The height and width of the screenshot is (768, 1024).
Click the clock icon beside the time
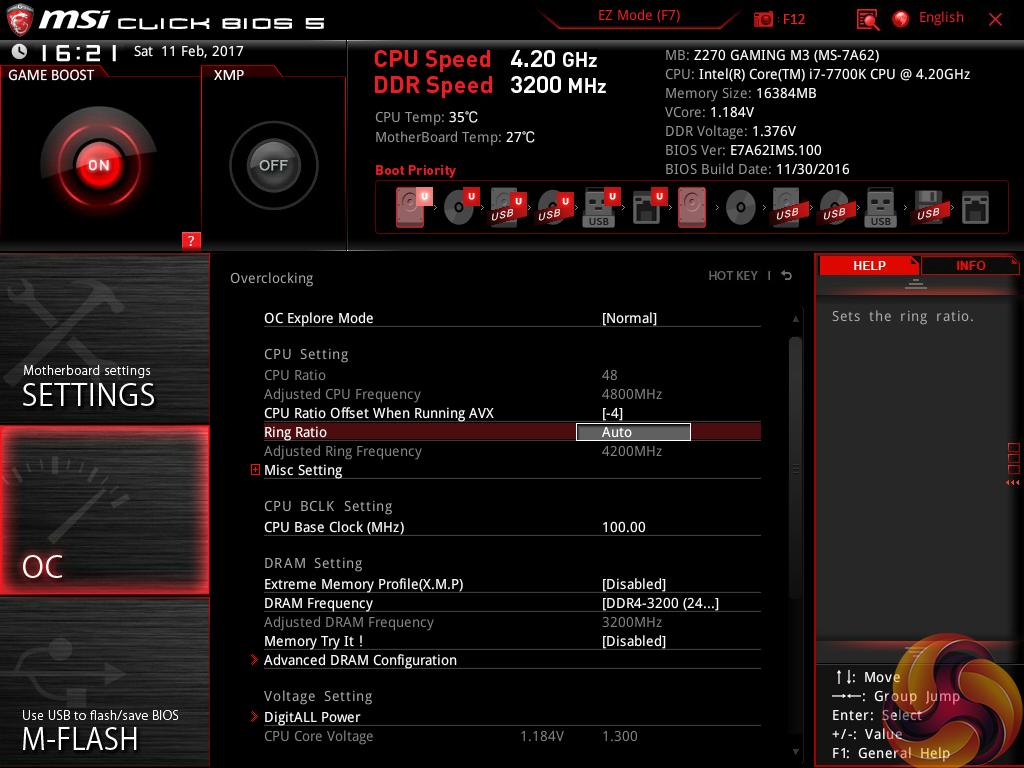pyautogui.click(x=20, y=51)
